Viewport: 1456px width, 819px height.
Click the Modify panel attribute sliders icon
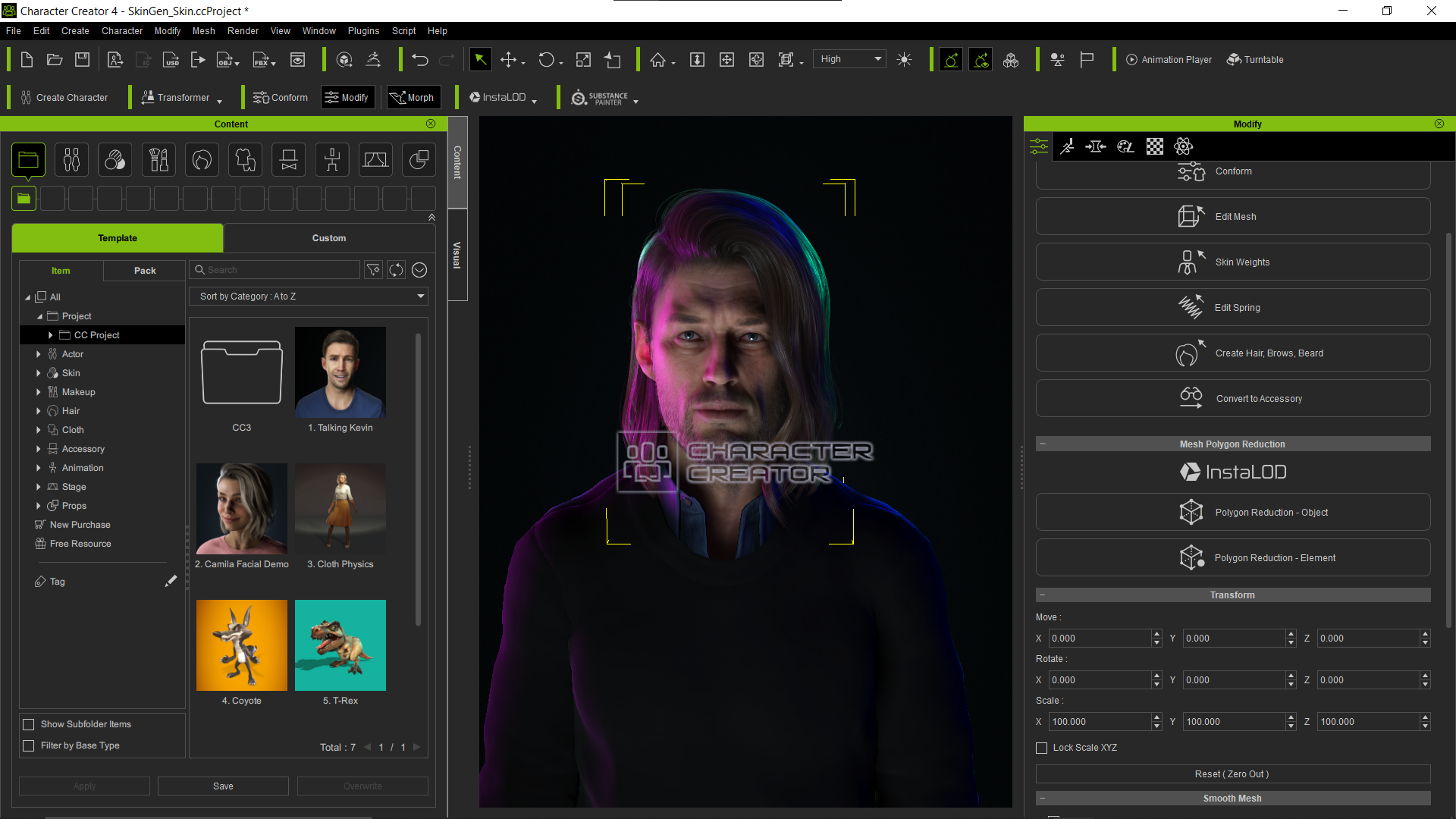point(1039,146)
